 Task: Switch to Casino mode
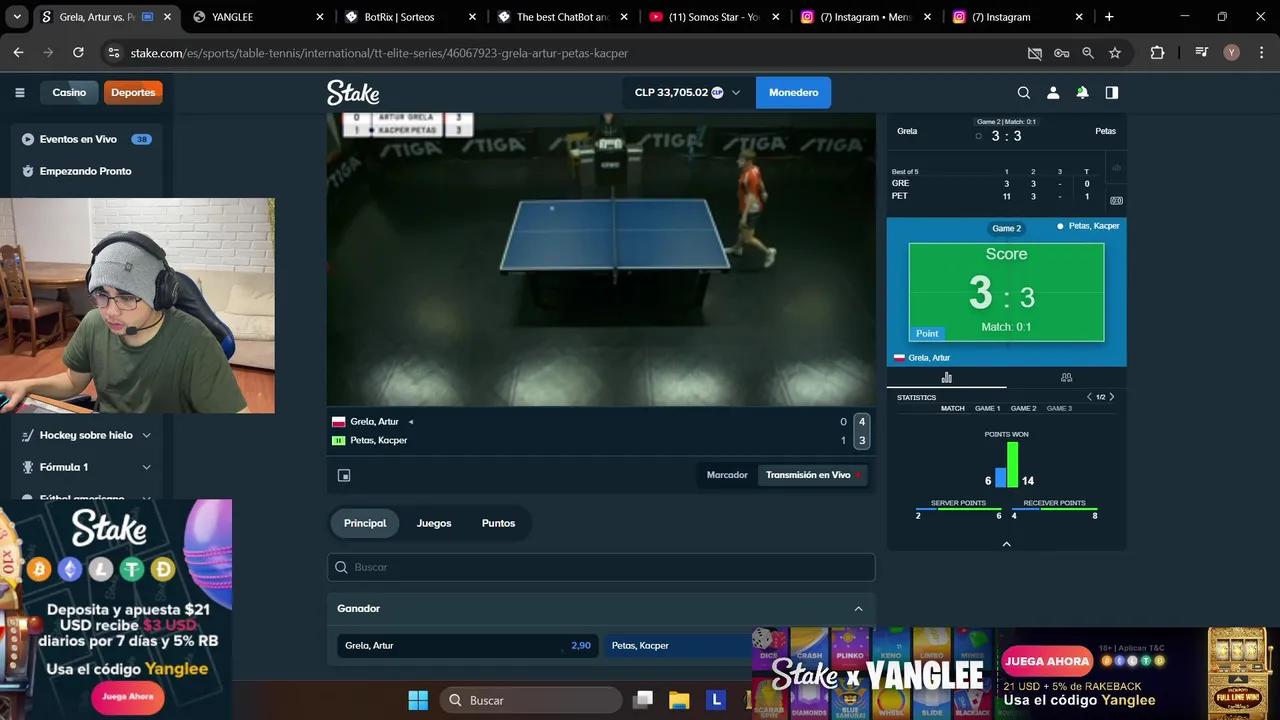click(69, 92)
